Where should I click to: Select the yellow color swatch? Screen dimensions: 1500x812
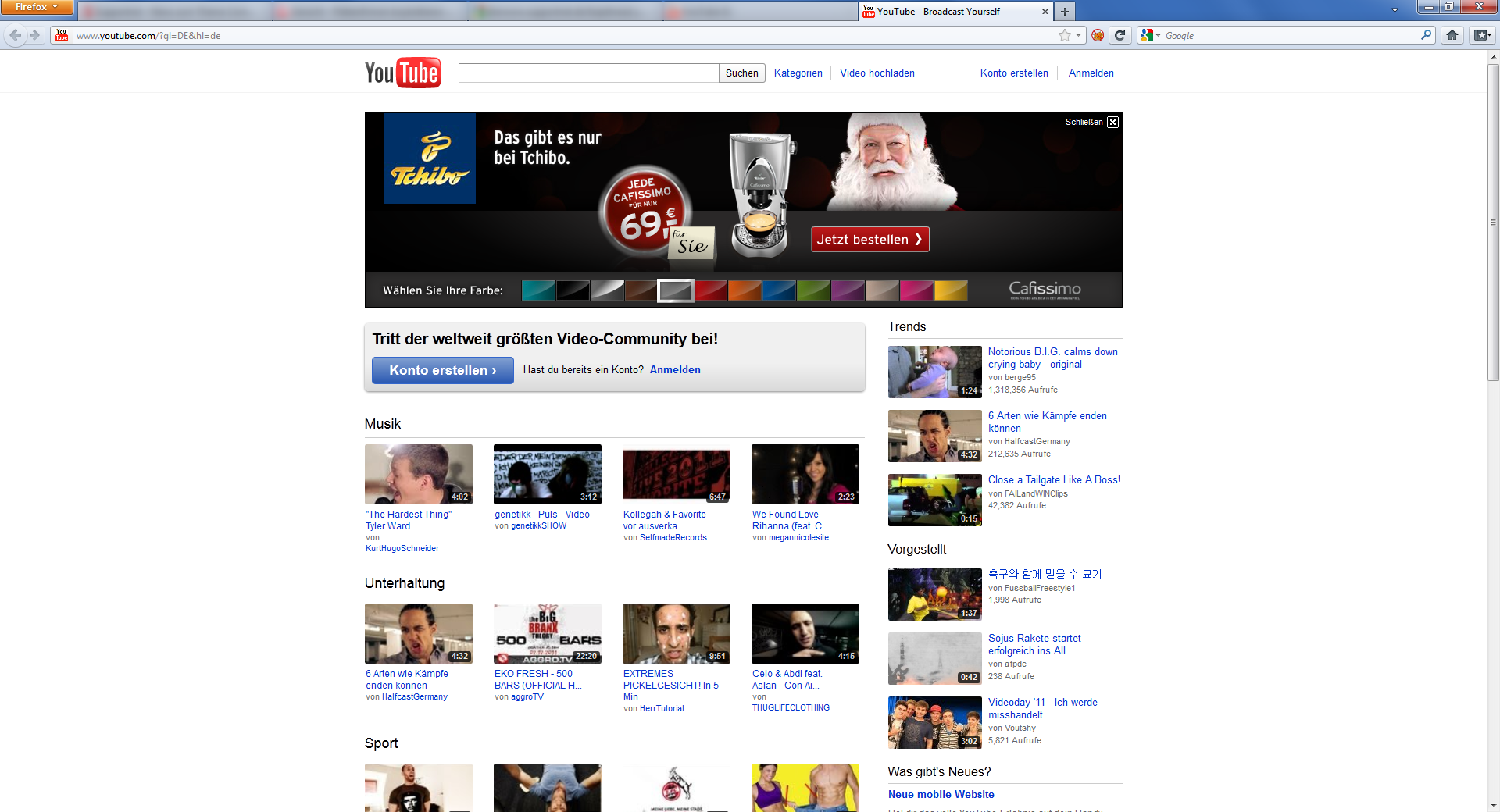point(951,290)
